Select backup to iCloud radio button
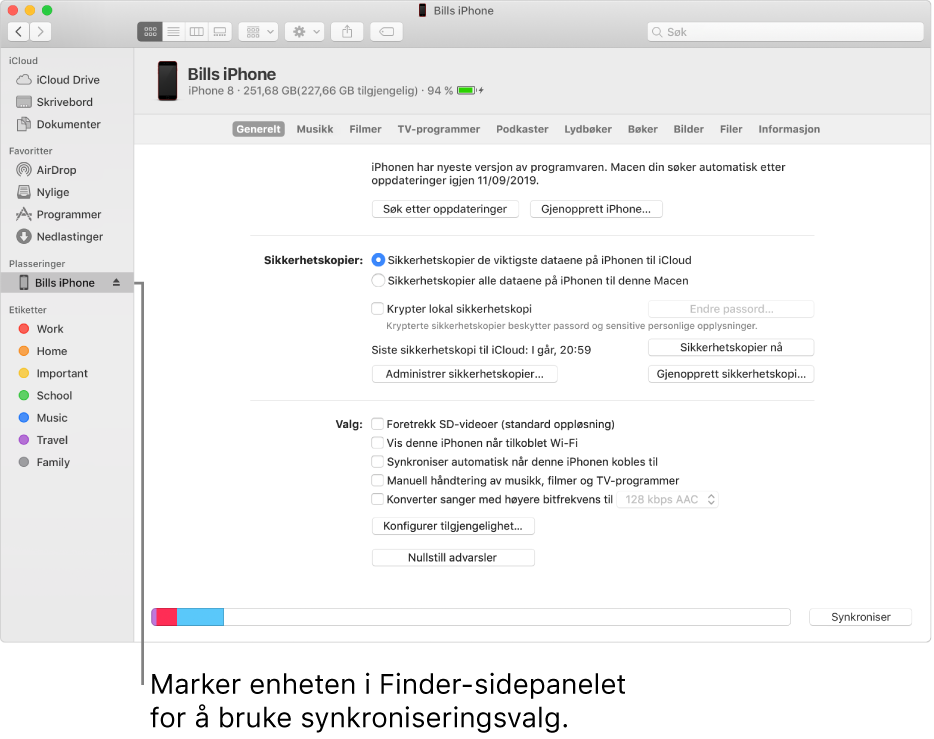This screenshot has height=739, width=934. 378,260
